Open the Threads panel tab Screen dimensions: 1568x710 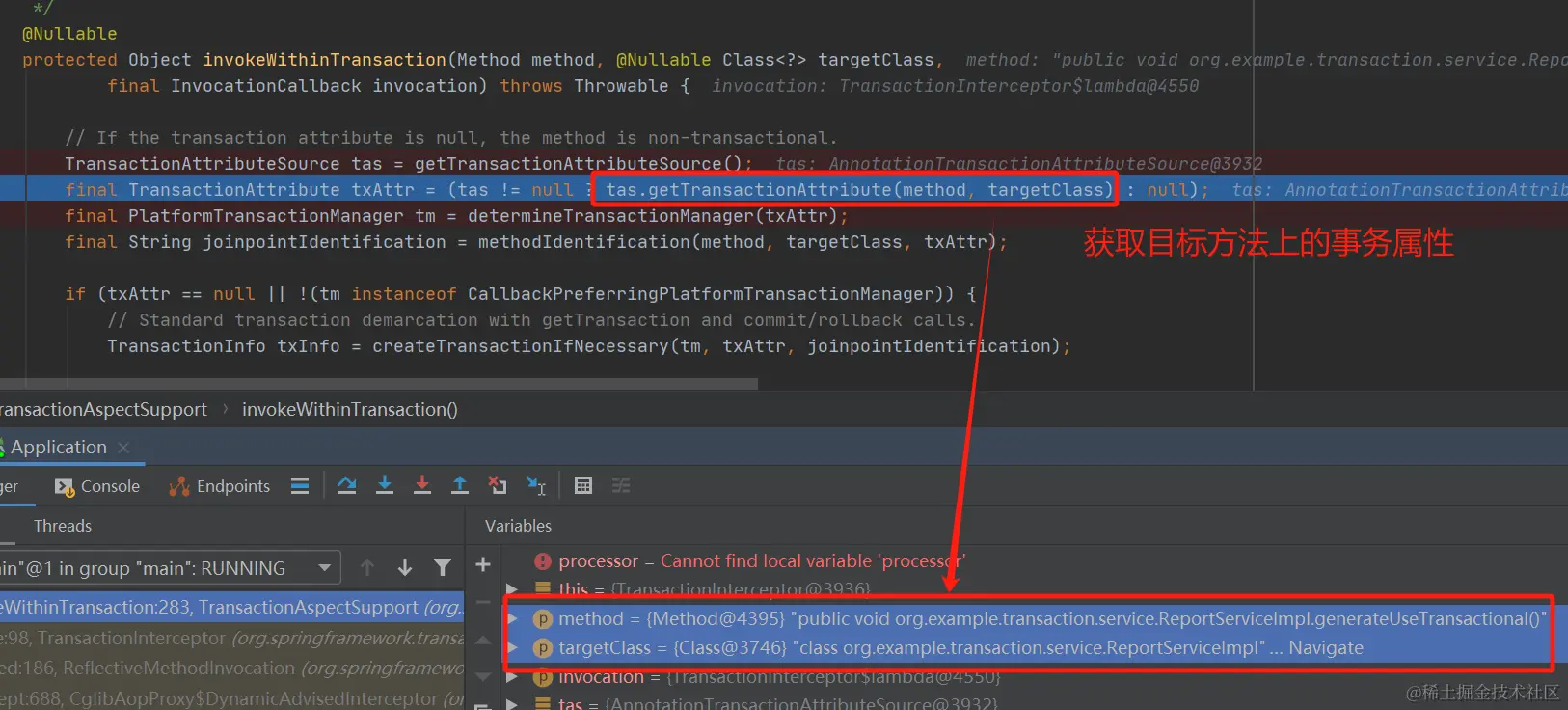pos(63,526)
